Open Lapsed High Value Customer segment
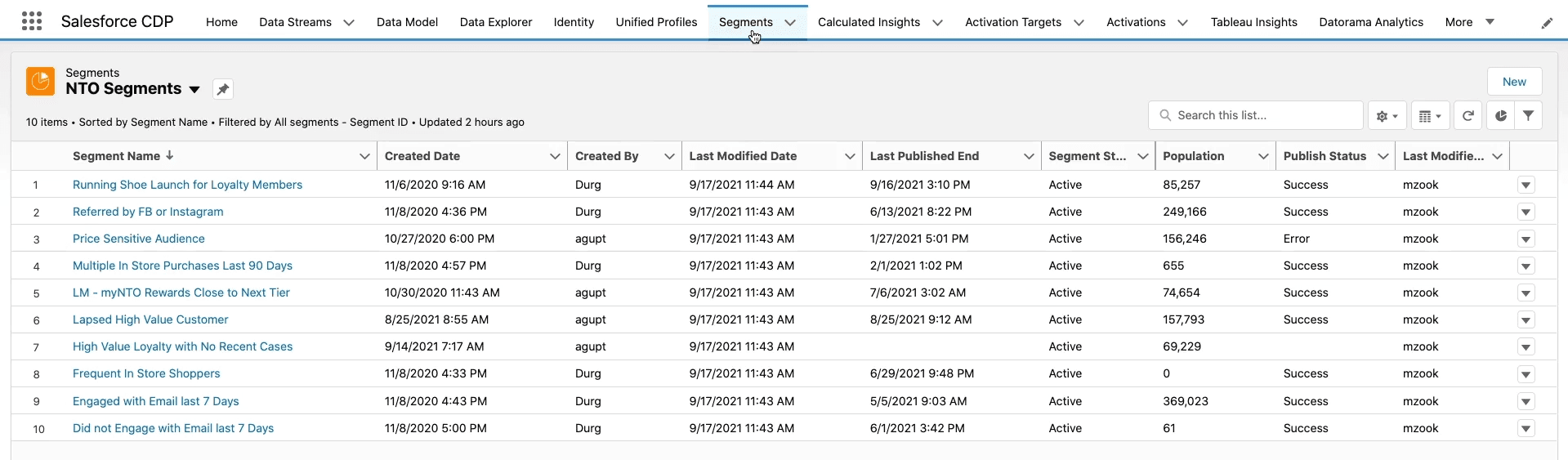The image size is (1568, 460). click(150, 319)
